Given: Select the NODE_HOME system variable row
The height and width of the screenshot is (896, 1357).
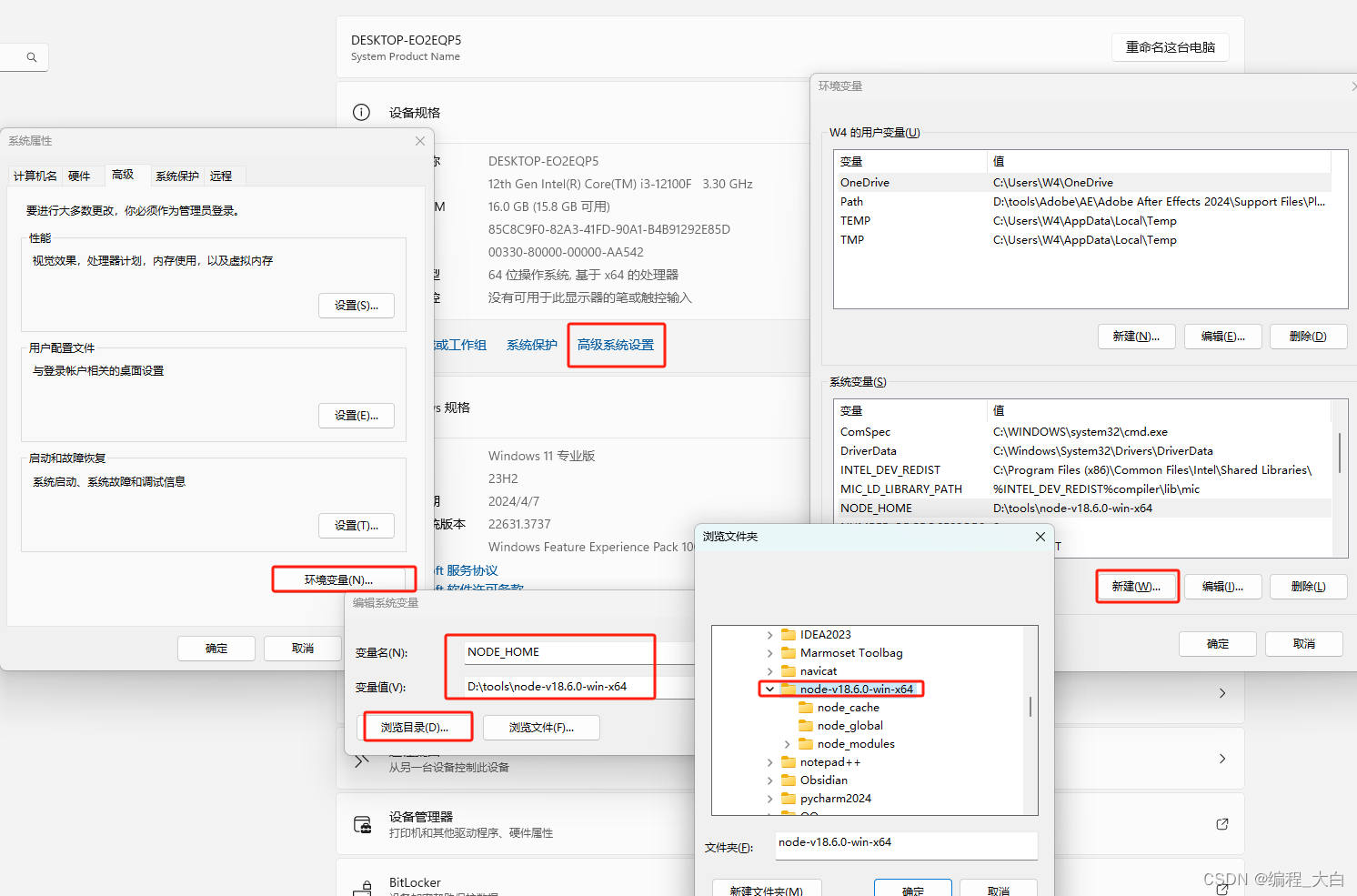Looking at the screenshot, I should click(x=1082, y=508).
